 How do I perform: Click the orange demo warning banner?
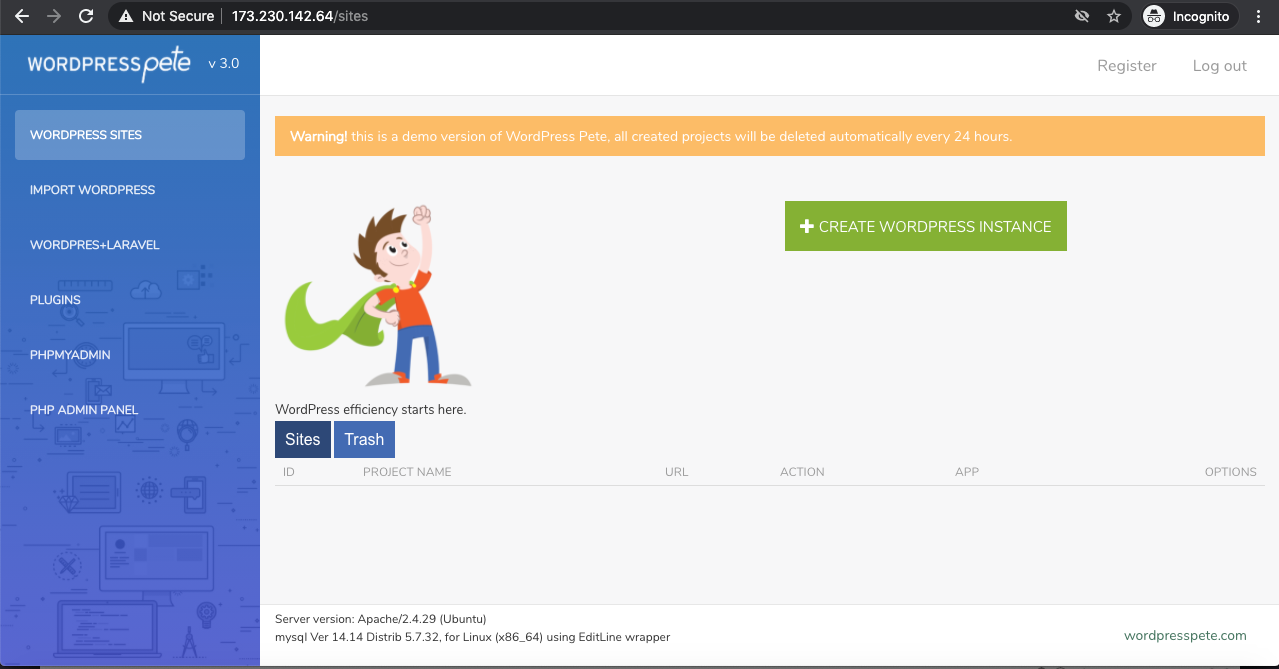click(x=770, y=136)
